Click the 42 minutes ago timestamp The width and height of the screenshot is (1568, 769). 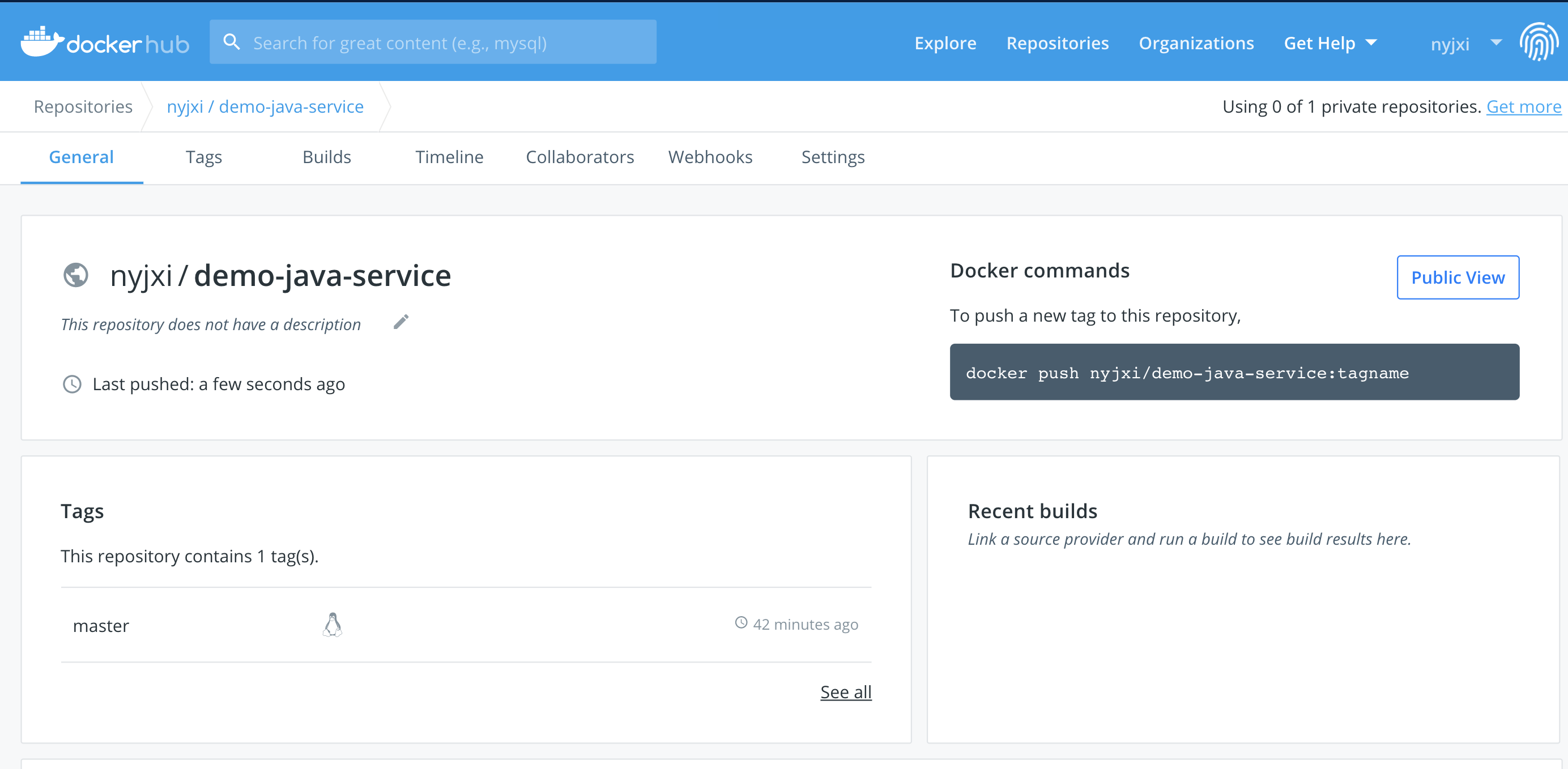click(x=806, y=624)
